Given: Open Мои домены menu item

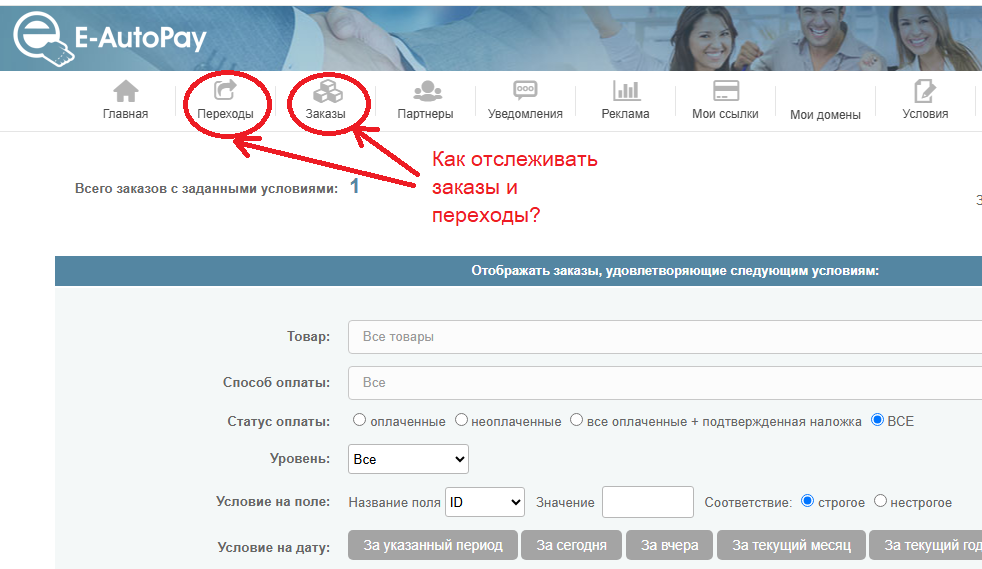Looking at the screenshot, I should pyautogui.click(x=825, y=115).
